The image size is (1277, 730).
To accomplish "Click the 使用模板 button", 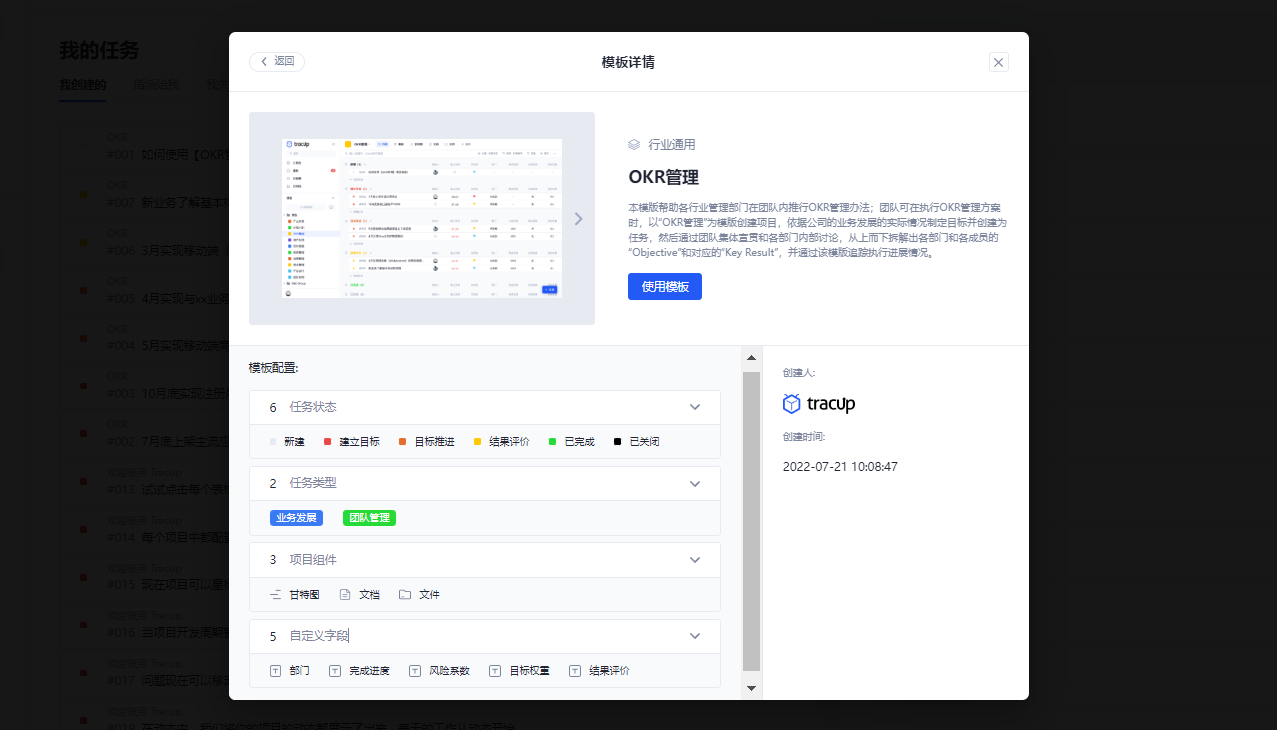I will (664, 286).
